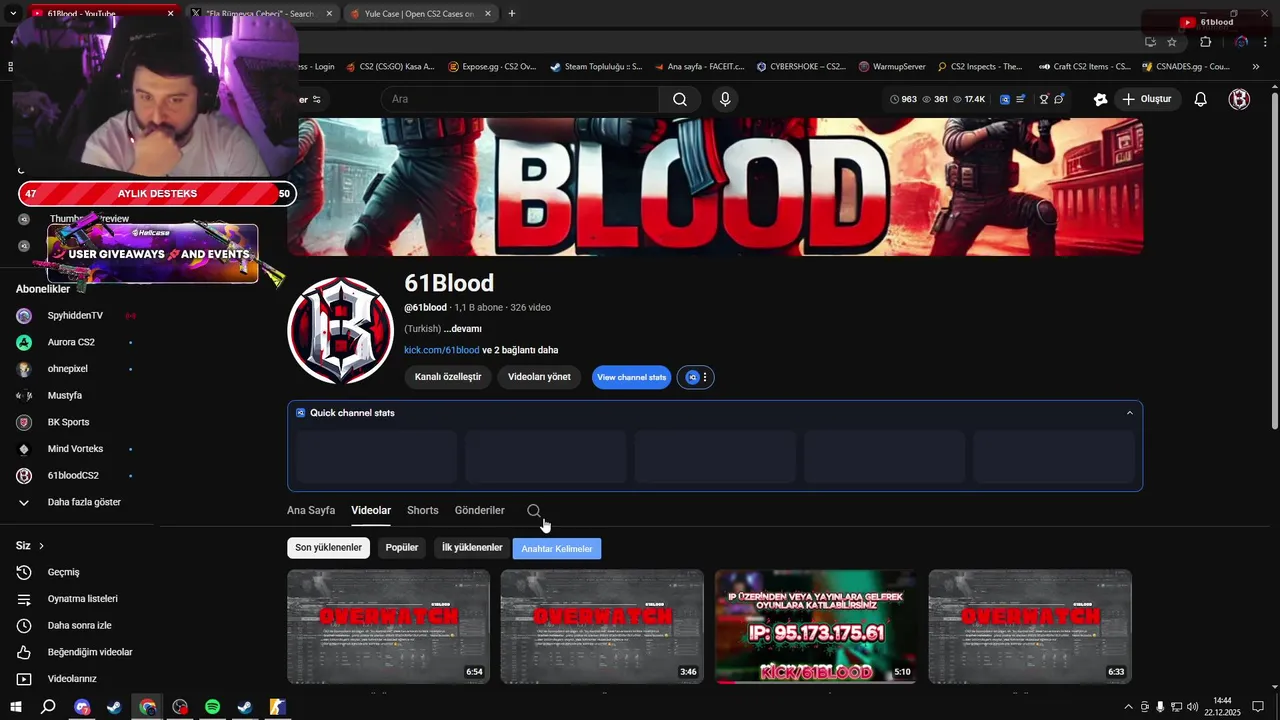Open the IP 95.173.175.61 video thumbnail

815,627
